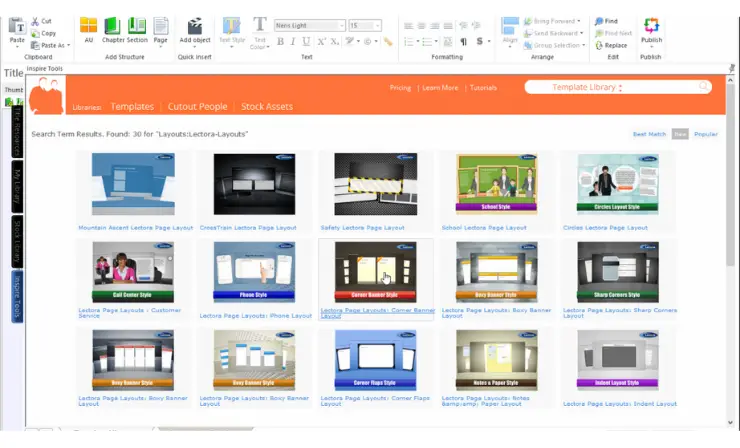Image resolution: width=740 pixels, height=448 pixels.
Task: Open the Text Color dropdown arrow
Action: 268,47
